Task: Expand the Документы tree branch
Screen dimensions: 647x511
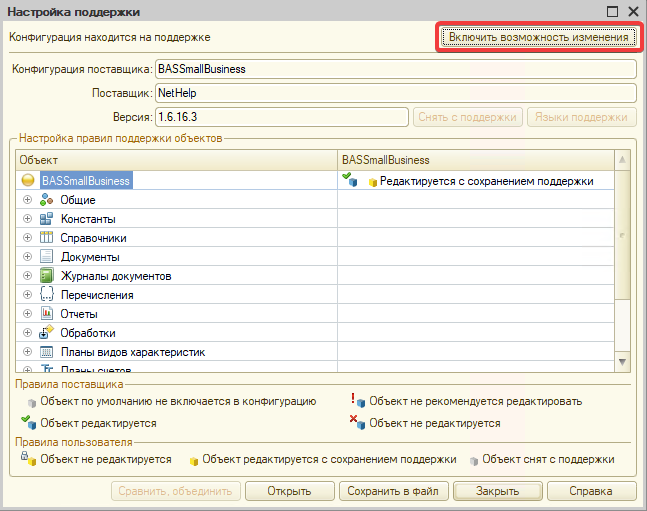Action: click(27, 257)
